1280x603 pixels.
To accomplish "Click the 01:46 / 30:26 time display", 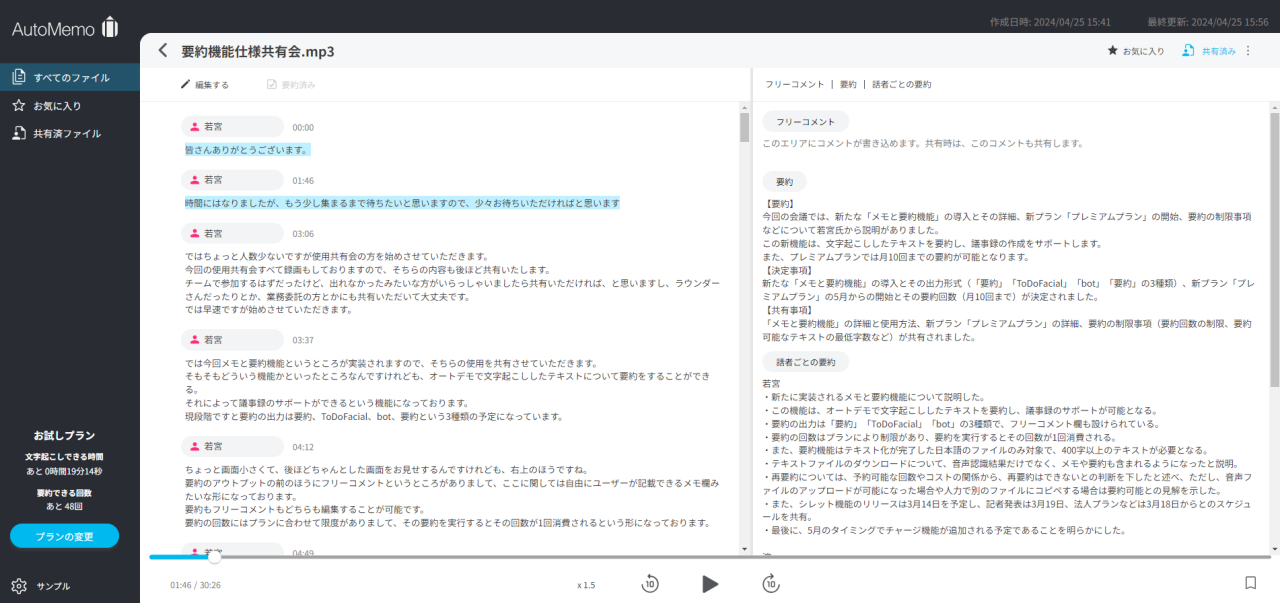I will [x=195, y=585].
